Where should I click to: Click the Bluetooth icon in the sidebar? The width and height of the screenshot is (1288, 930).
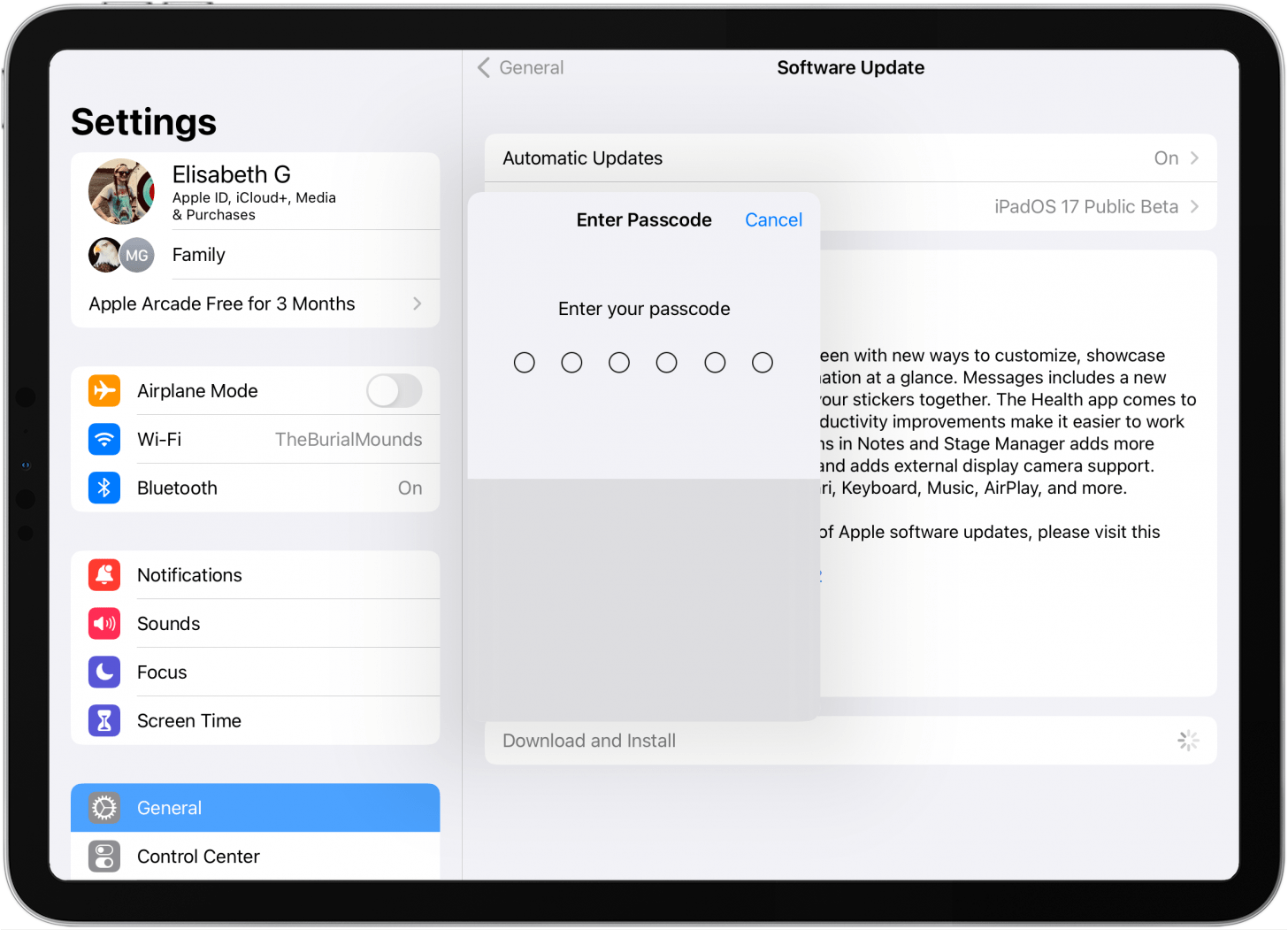(x=103, y=488)
